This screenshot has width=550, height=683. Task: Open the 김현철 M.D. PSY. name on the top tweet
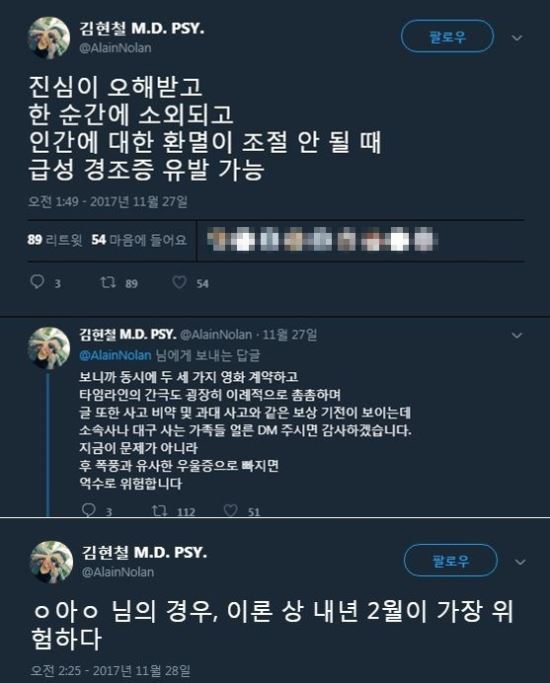point(142,29)
